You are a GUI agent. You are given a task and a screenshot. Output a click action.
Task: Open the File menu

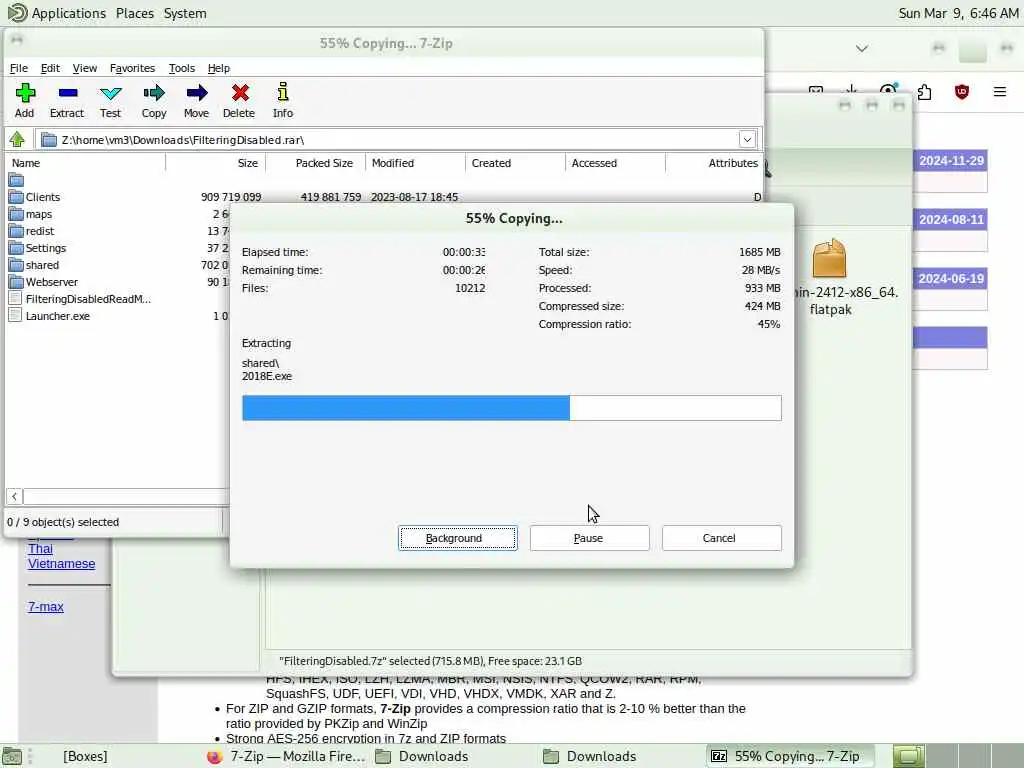coord(18,68)
